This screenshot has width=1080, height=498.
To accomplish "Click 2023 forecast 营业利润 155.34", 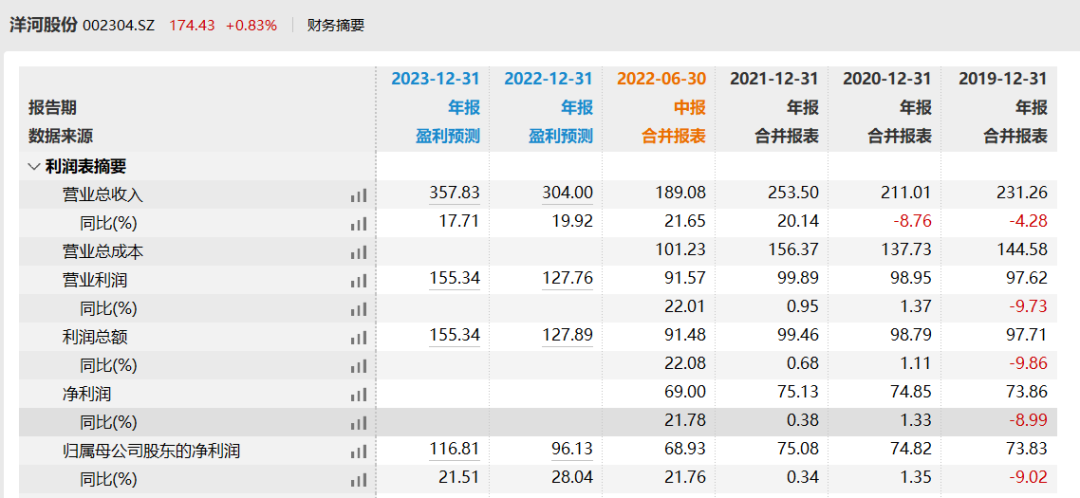I will (454, 278).
